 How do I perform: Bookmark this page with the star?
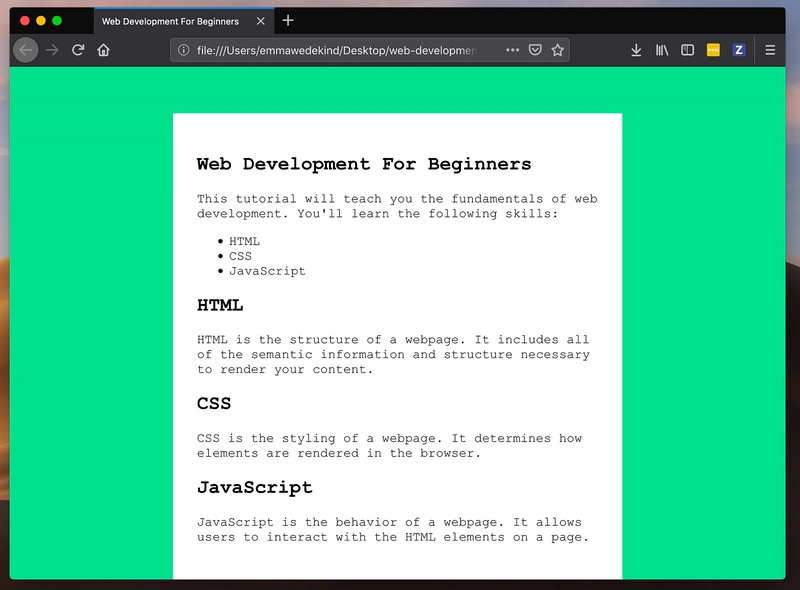pyautogui.click(x=558, y=50)
